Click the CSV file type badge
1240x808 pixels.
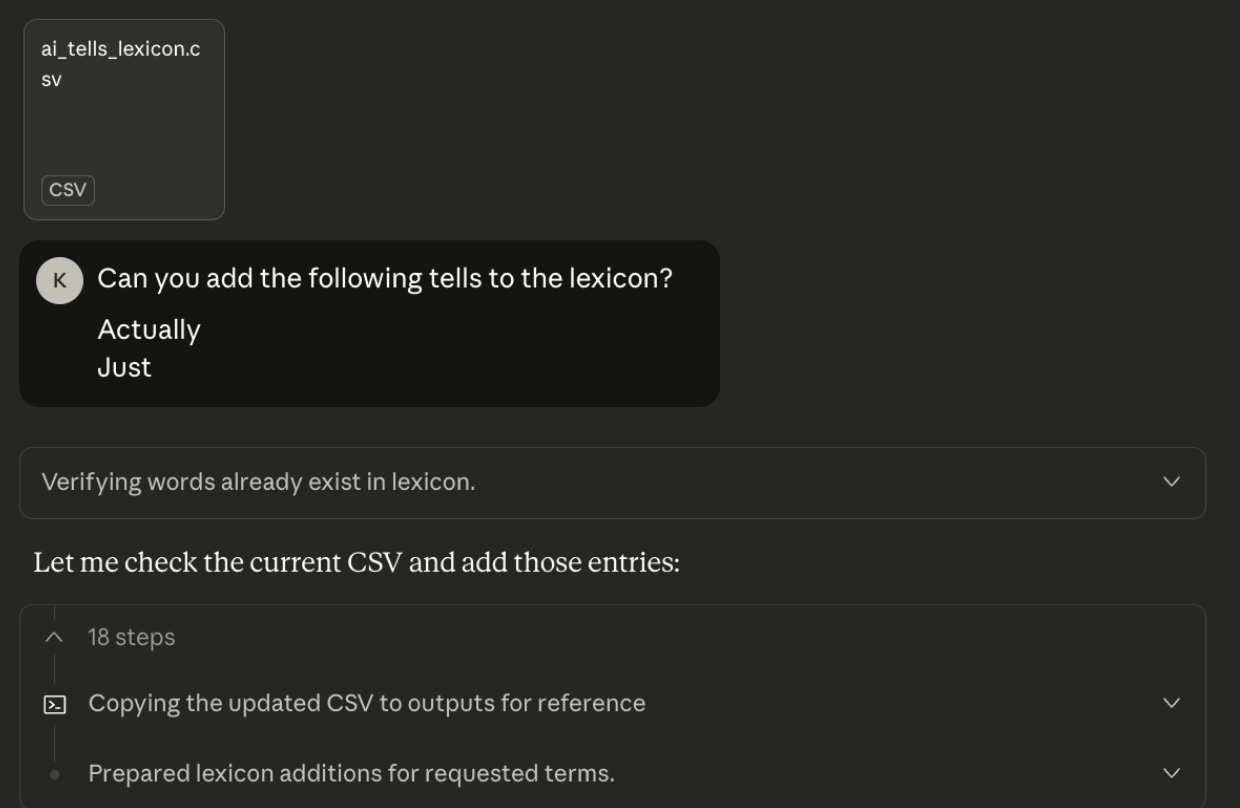pos(68,190)
